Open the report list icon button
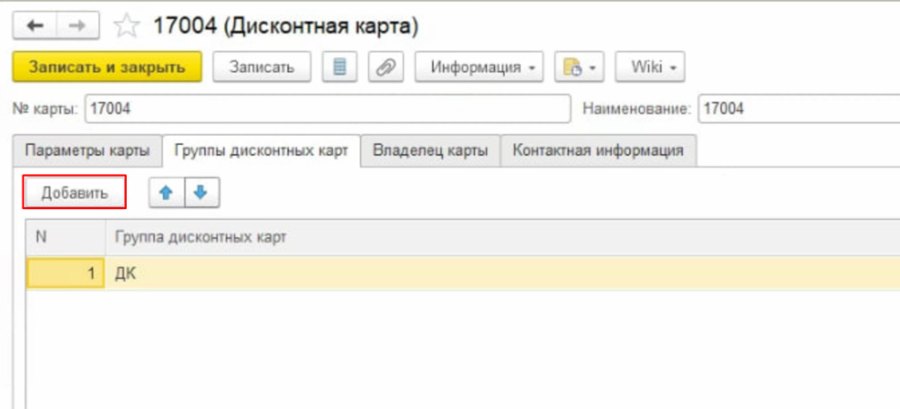 (x=340, y=67)
